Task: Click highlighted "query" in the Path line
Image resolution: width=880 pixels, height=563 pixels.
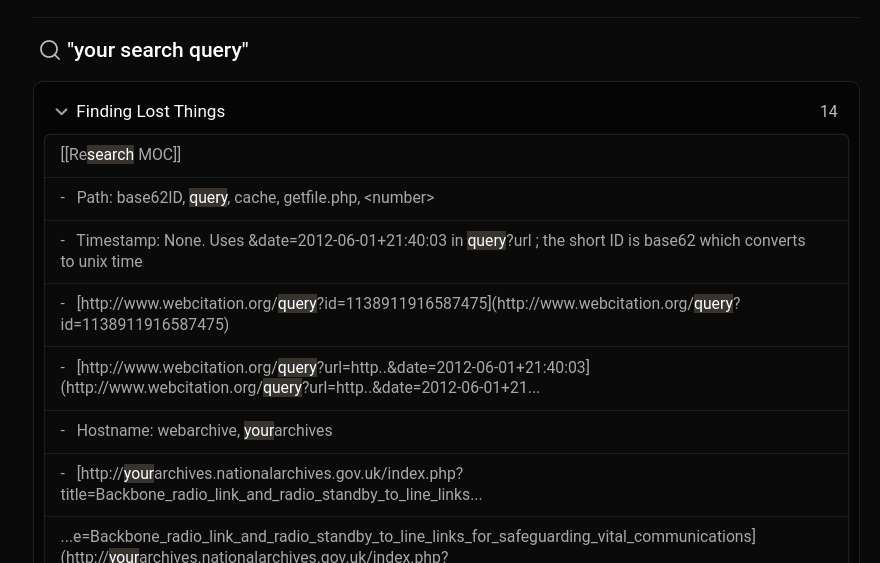Action: (x=208, y=198)
